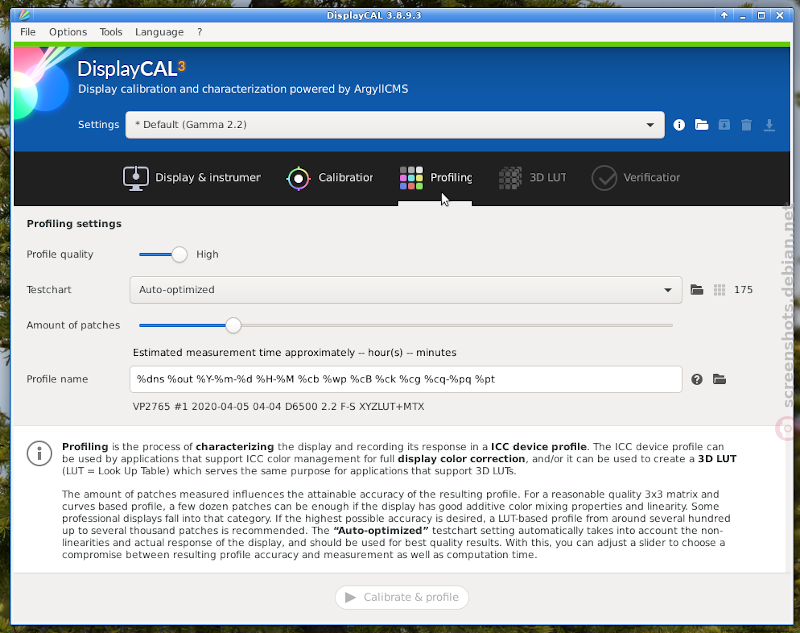This screenshot has height=633, width=800.
Task: Select the Profiling tab
Action: click(x=436, y=178)
